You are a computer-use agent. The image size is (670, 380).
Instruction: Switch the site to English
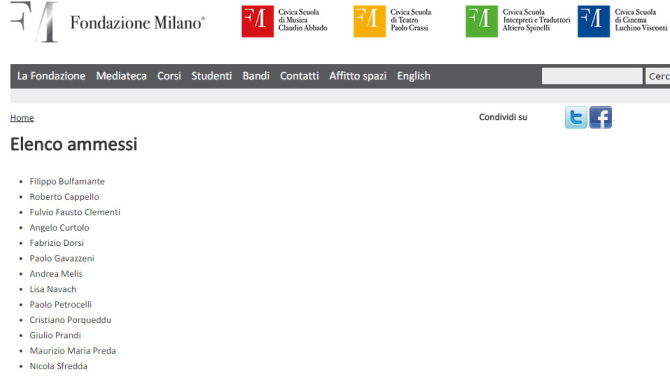click(414, 76)
